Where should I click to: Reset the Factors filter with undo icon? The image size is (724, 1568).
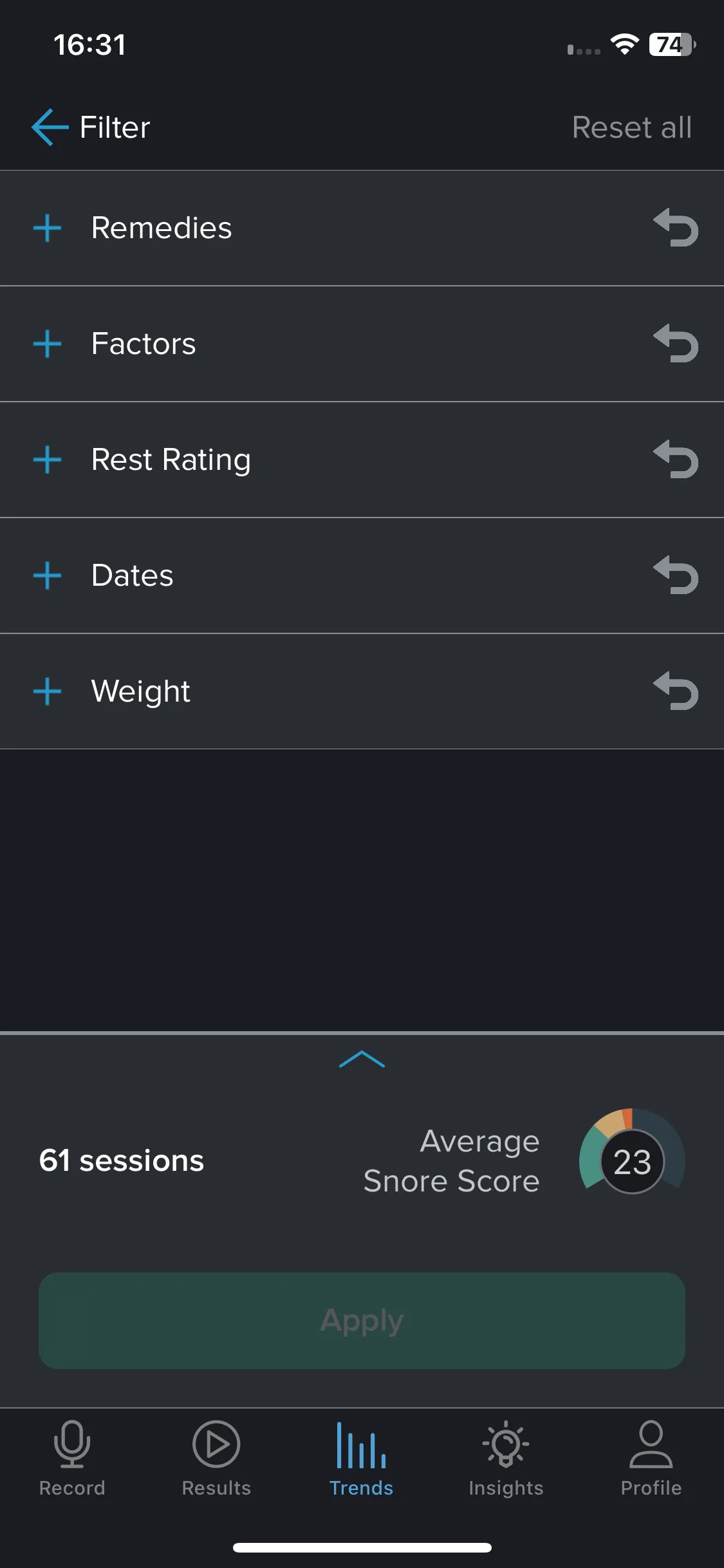coord(676,344)
